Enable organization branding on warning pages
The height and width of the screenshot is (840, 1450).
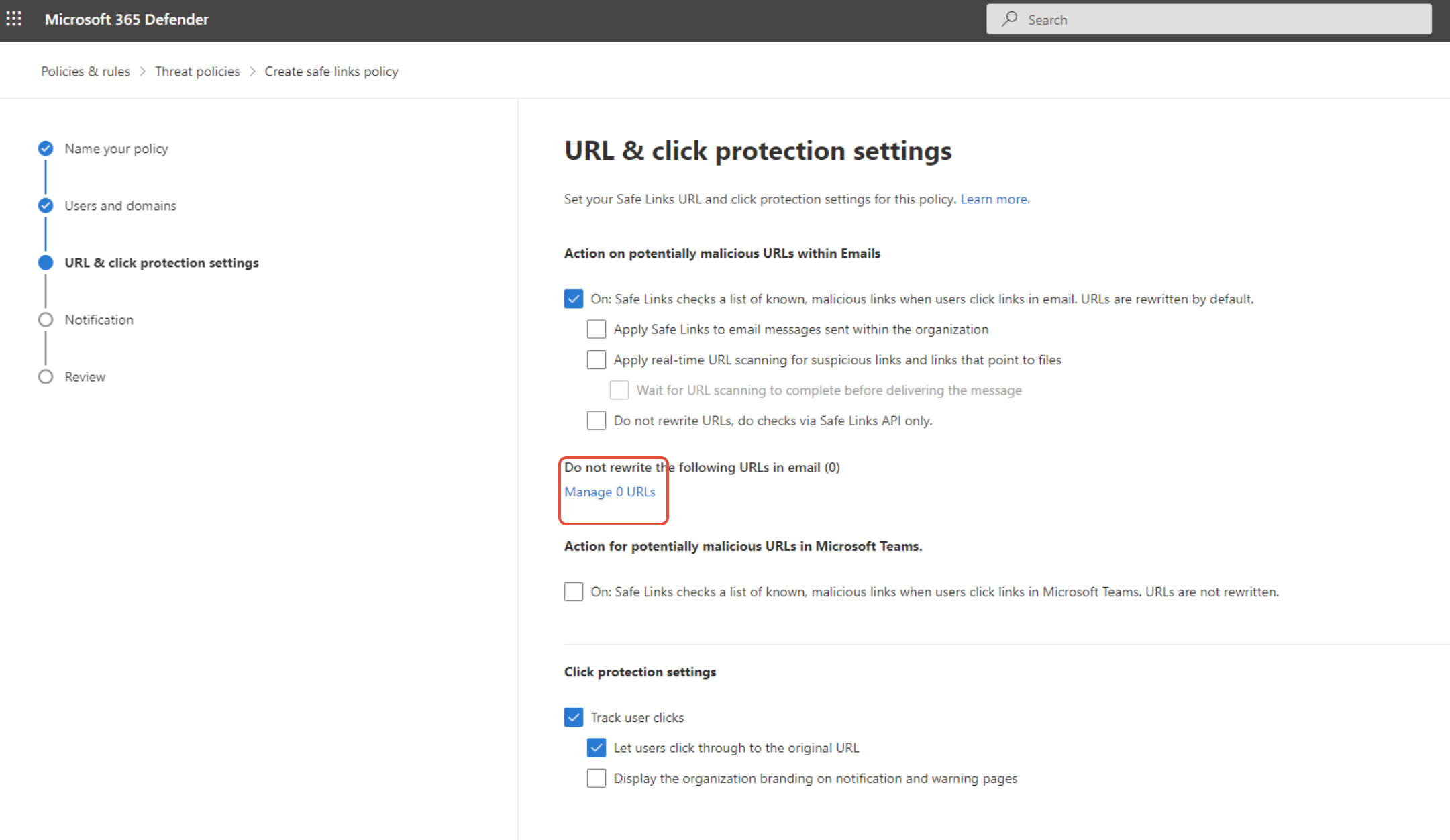click(596, 778)
